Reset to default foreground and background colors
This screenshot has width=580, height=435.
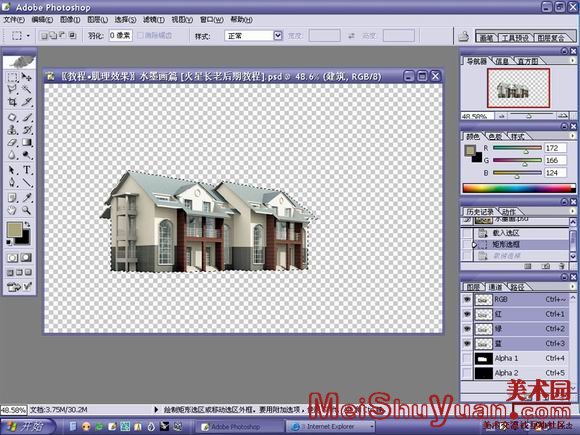click(9, 243)
